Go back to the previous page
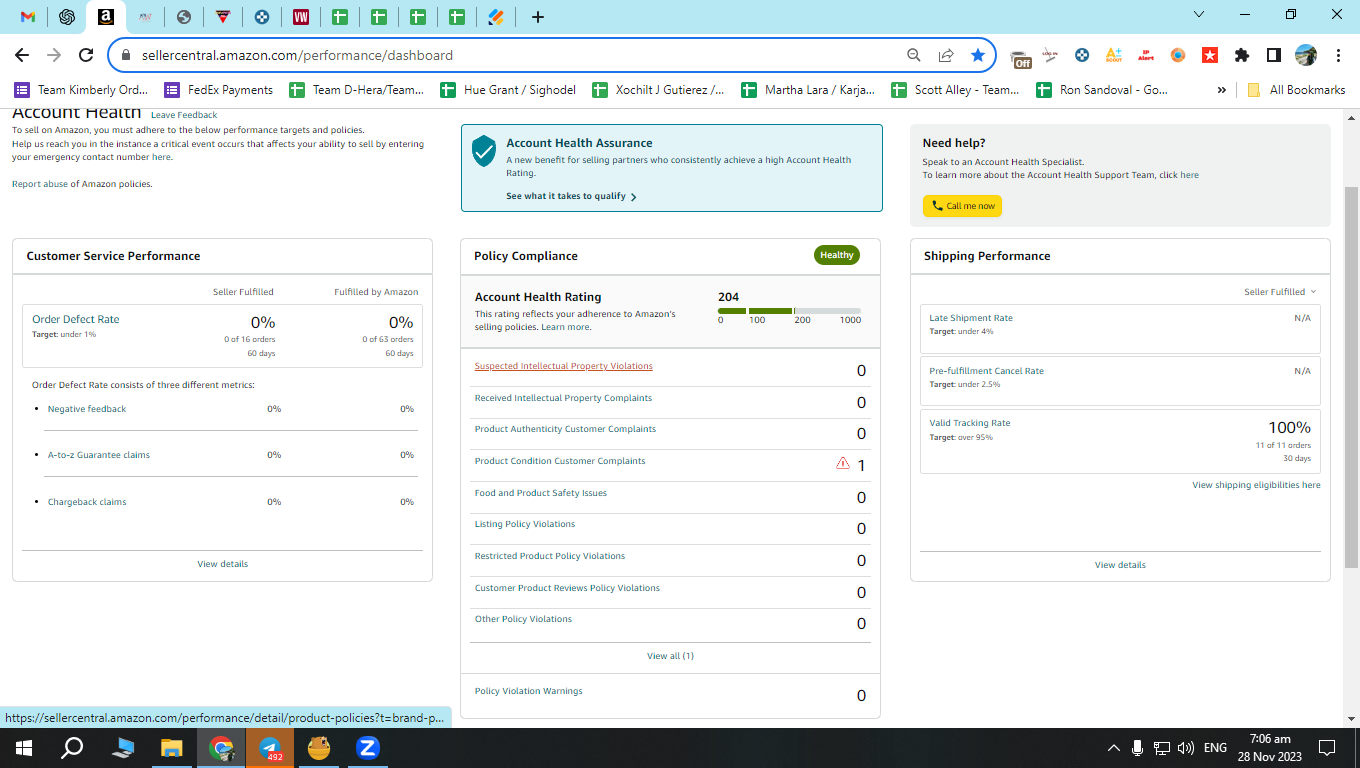The width and height of the screenshot is (1360, 768). (x=22, y=56)
